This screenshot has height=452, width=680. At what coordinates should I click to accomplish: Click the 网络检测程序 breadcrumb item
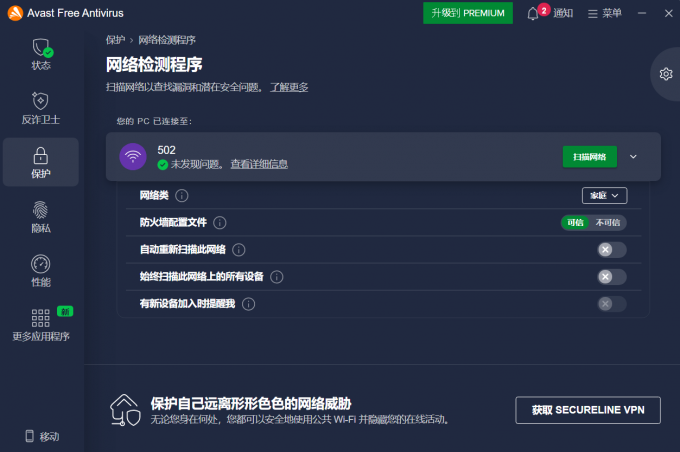point(167,40)
